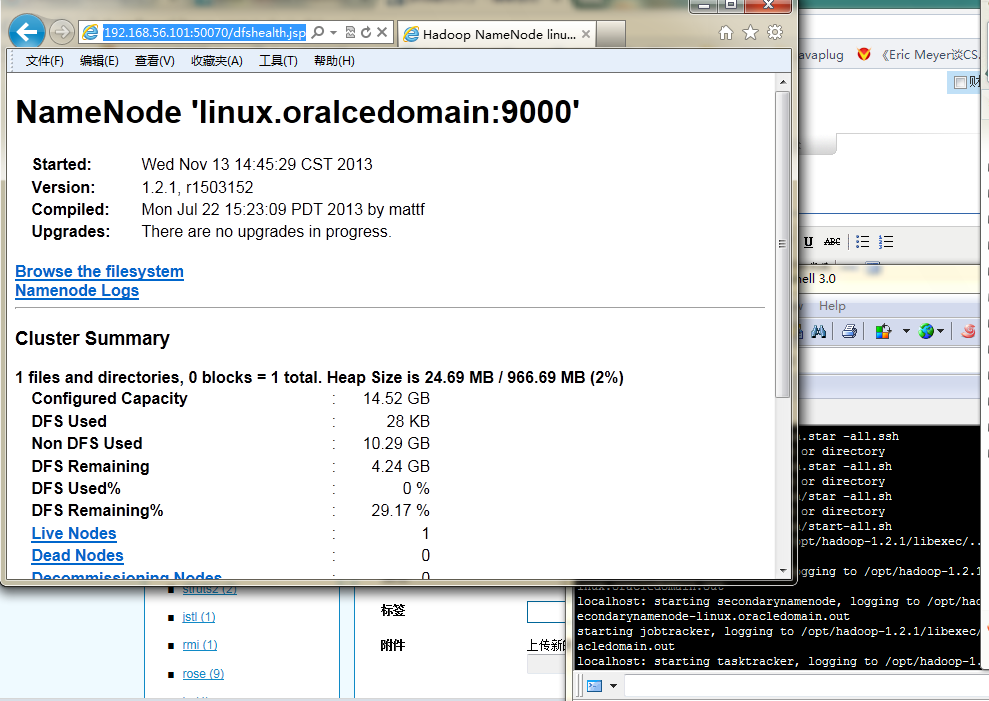
Task: Click the command input box below the terminal
Action: (x=807, y=686)
